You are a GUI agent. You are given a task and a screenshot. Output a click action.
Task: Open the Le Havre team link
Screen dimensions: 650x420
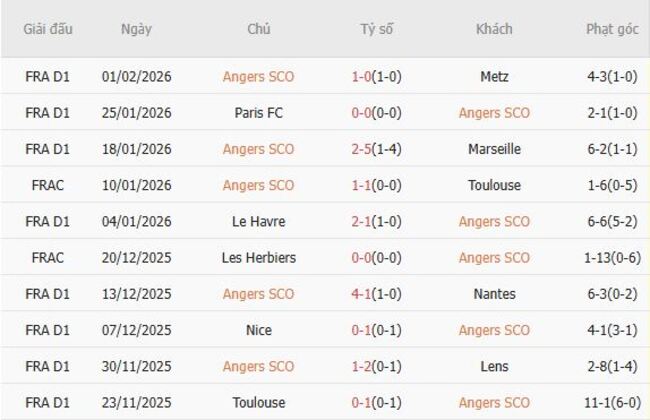[259, 221]
